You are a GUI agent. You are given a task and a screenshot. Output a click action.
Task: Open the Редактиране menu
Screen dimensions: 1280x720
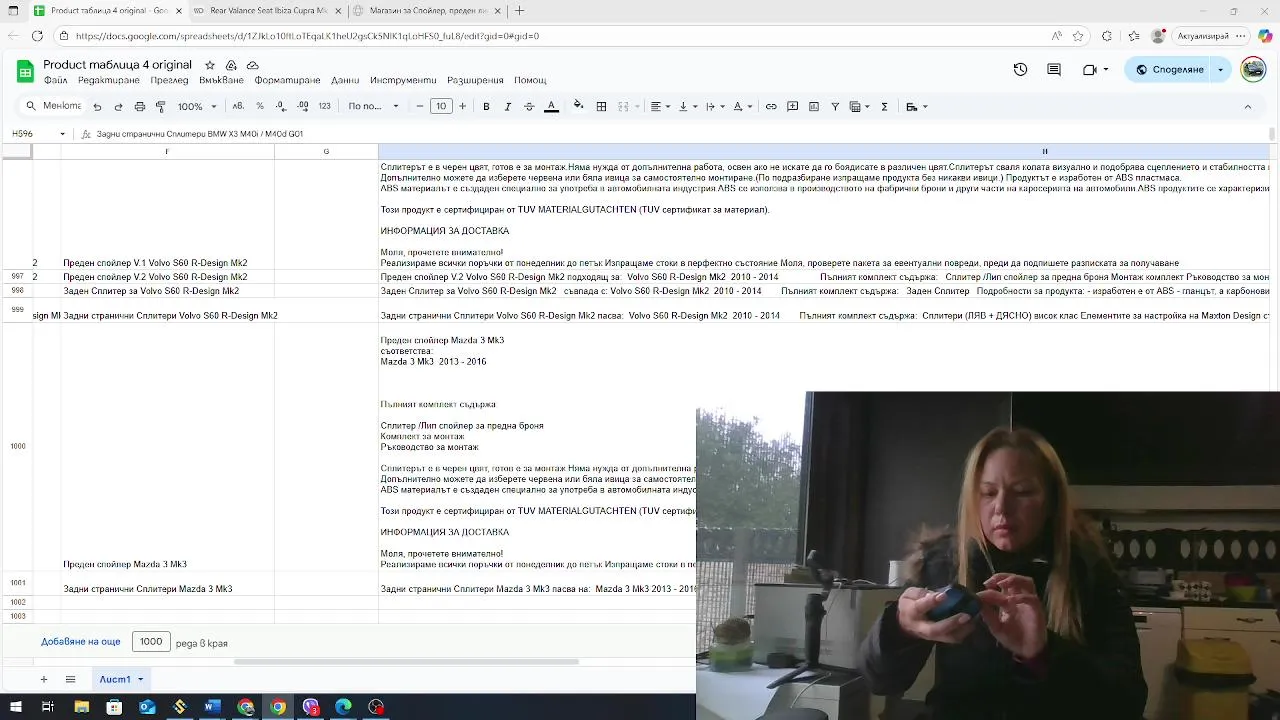point(109,80)
